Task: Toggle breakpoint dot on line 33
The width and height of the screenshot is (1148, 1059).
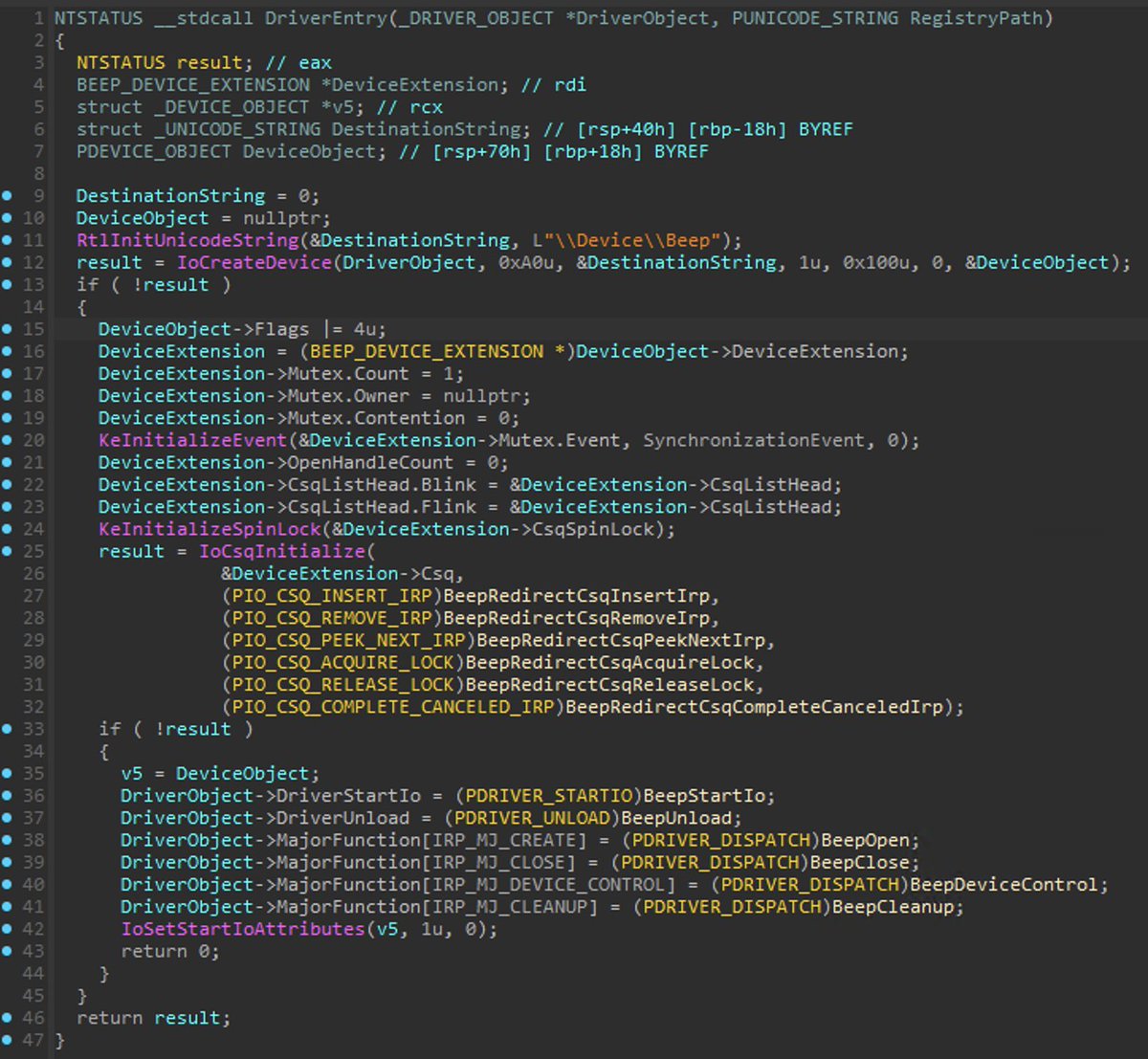Action: click(x=8, y=729)
